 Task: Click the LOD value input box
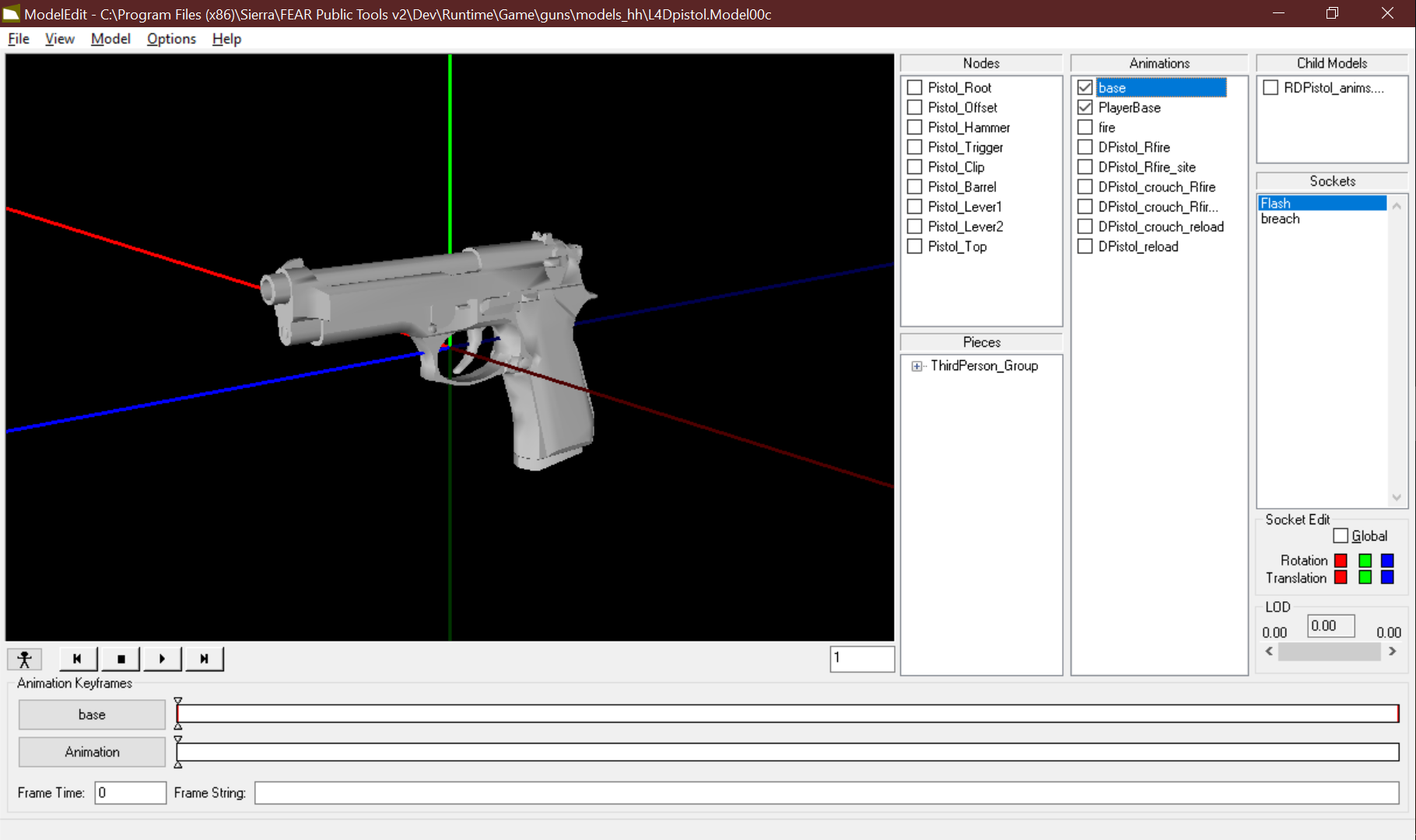point(1330,626)
